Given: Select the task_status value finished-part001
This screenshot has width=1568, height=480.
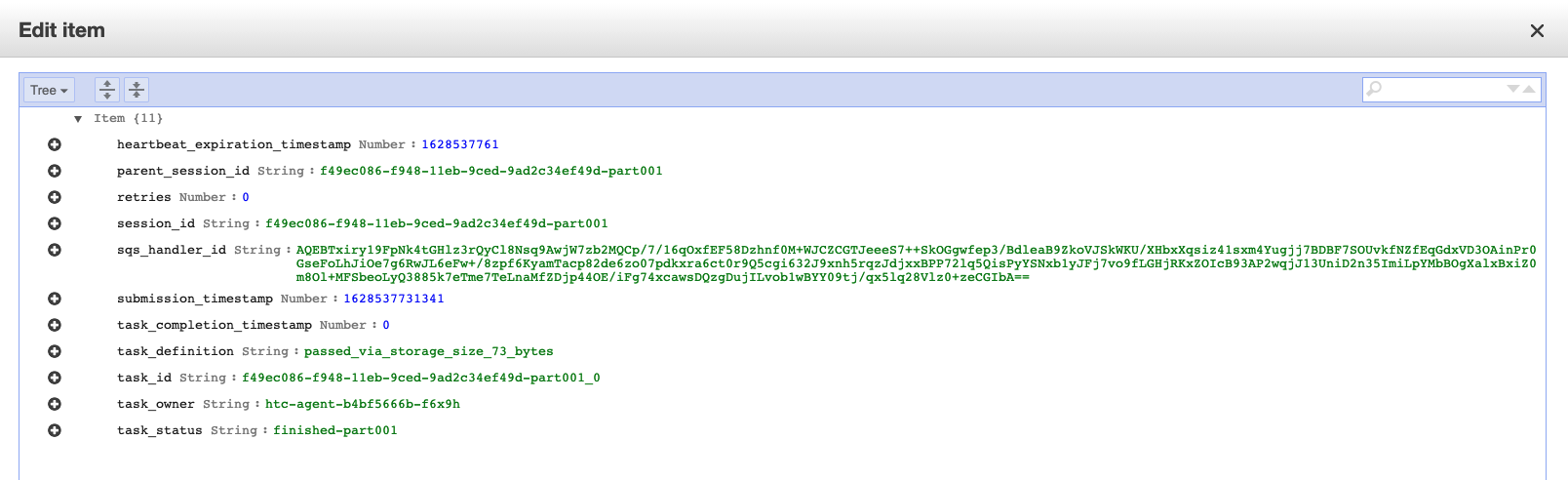Looking at the screenshot, I should (334, 430).
